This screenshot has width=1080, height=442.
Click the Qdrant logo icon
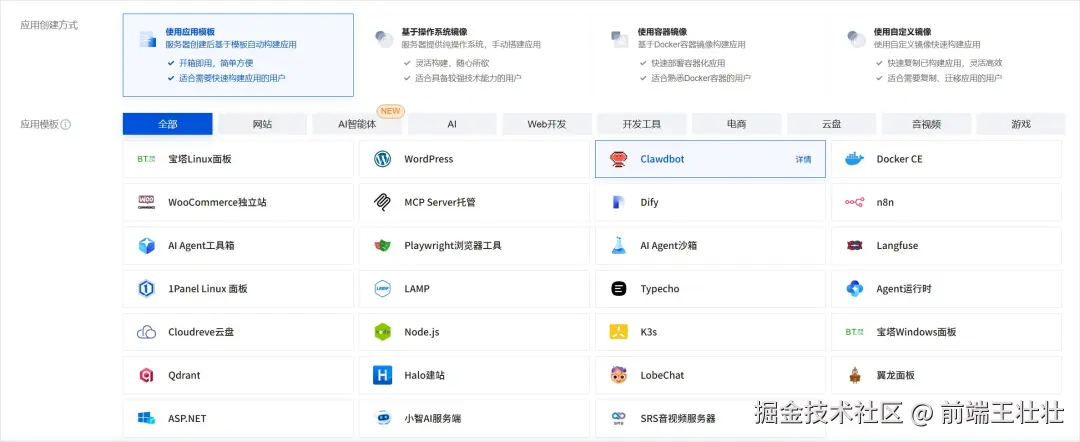click(x=146, y=376)
